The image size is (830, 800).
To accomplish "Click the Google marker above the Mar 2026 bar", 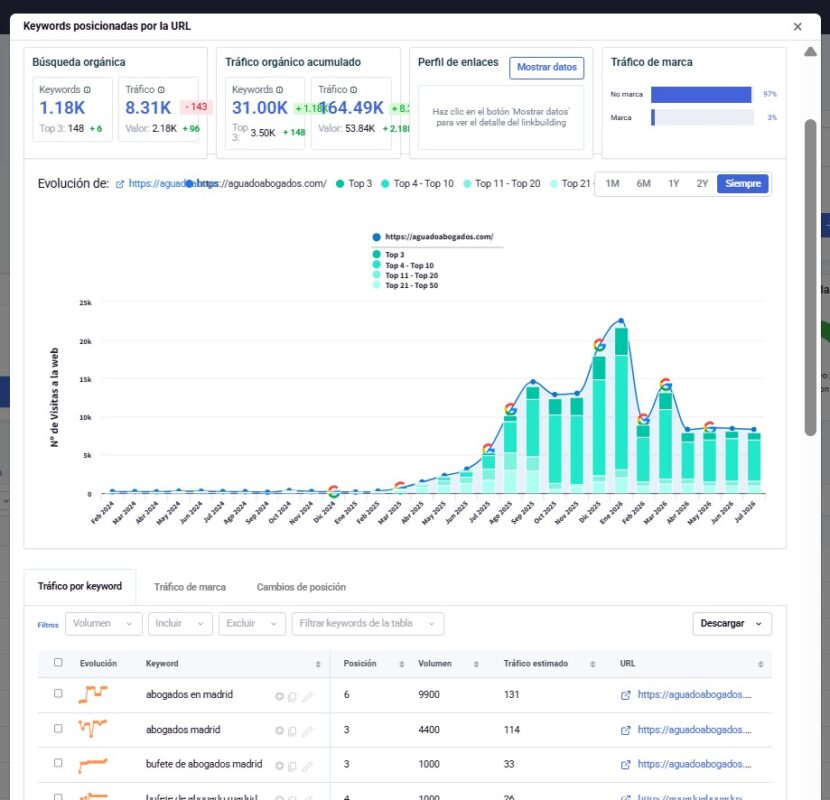I will pyautogui.click(x=666, y=384).
